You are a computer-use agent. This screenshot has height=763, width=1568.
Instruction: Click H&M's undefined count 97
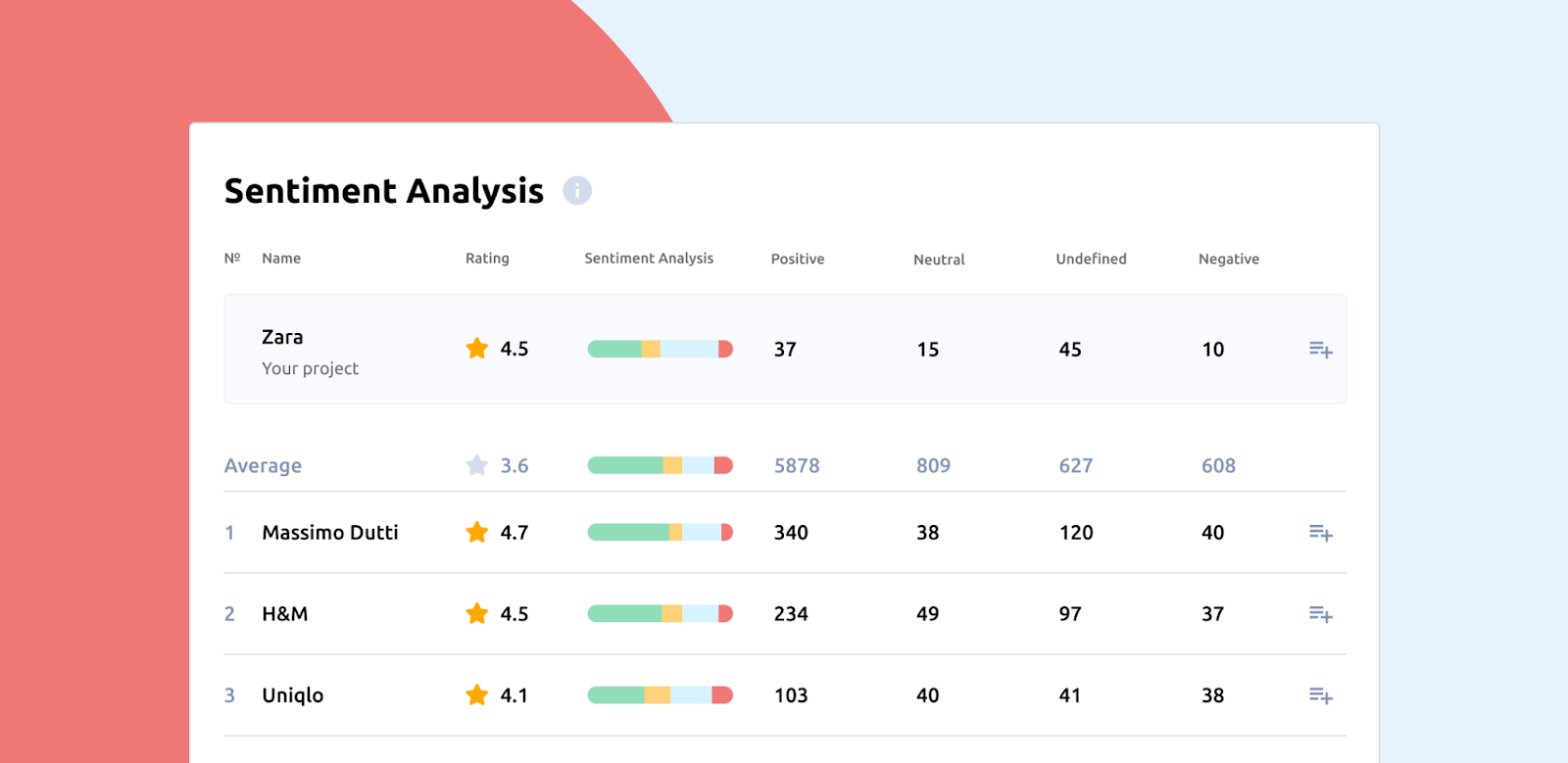1070,614
